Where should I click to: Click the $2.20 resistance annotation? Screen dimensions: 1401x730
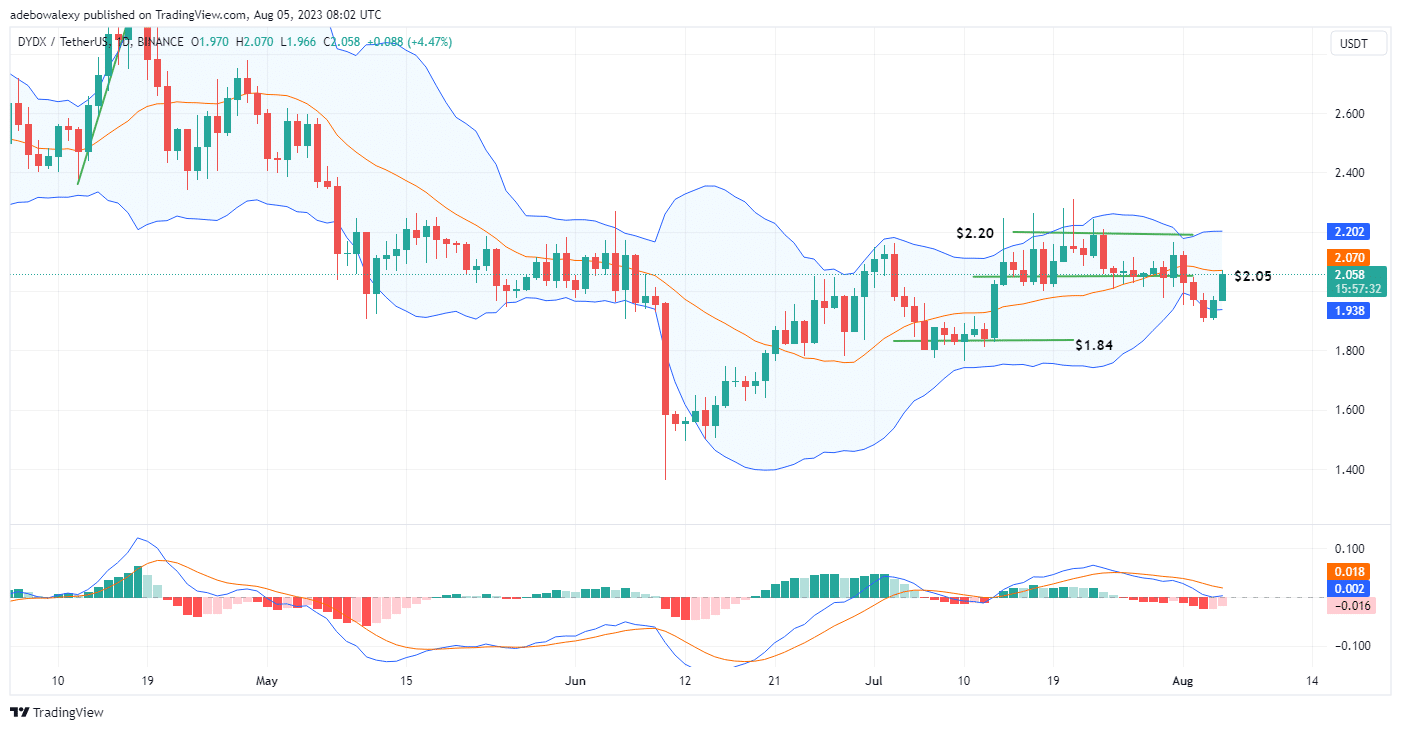pyautogui.click(x=975, y=232)
